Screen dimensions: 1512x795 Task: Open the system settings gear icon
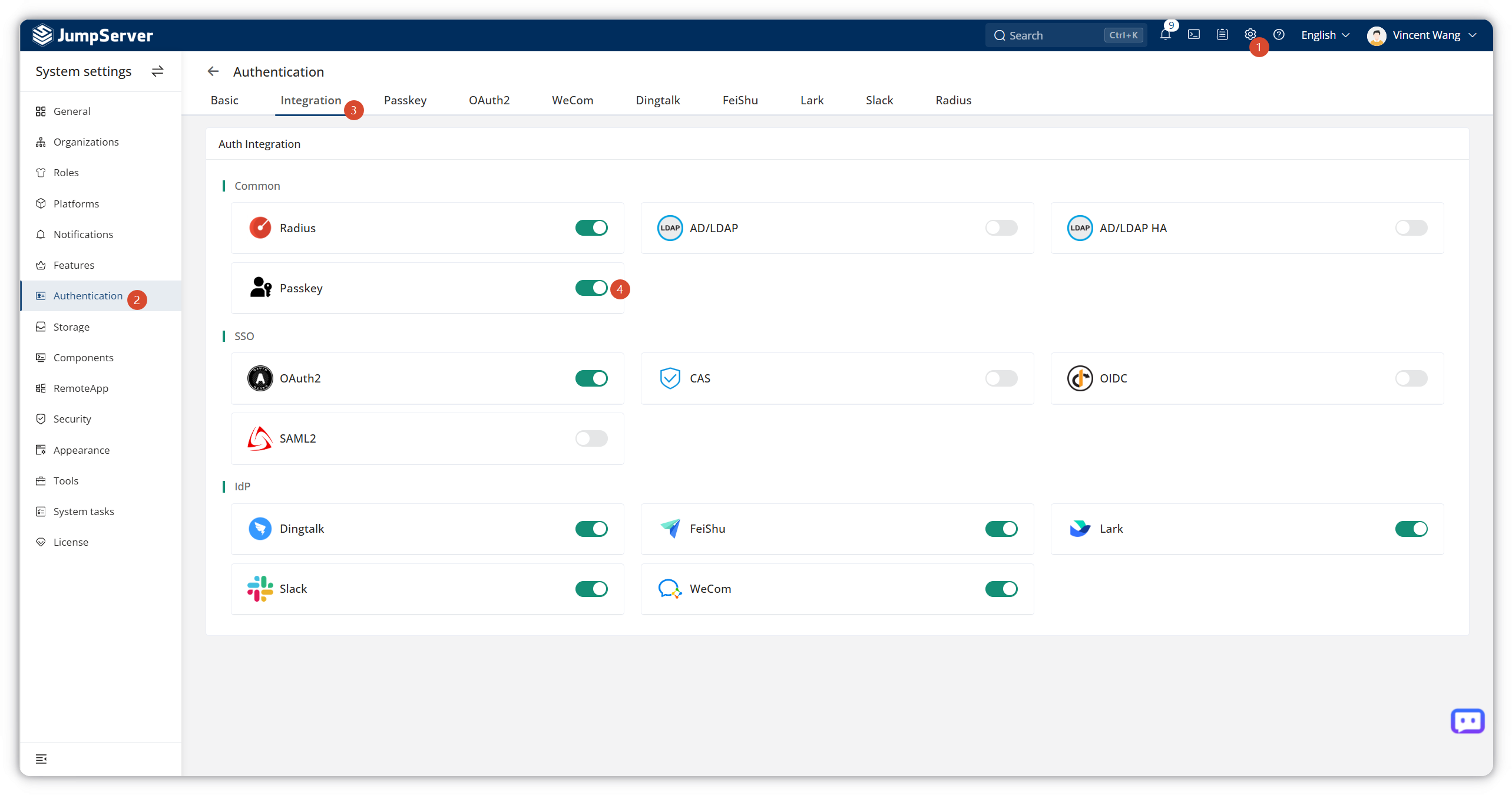pyautogui.click(x=1250, y=35)
